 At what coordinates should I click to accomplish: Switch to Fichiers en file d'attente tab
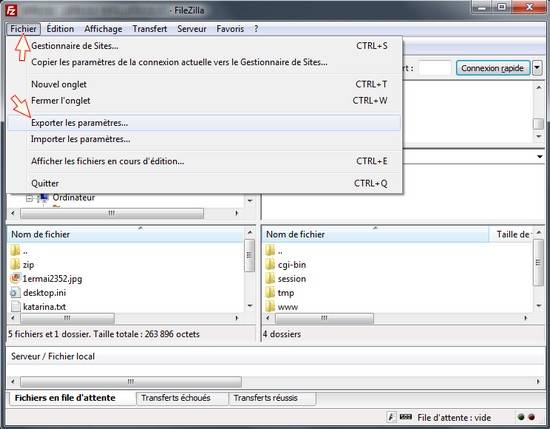[x=72, y=398]
